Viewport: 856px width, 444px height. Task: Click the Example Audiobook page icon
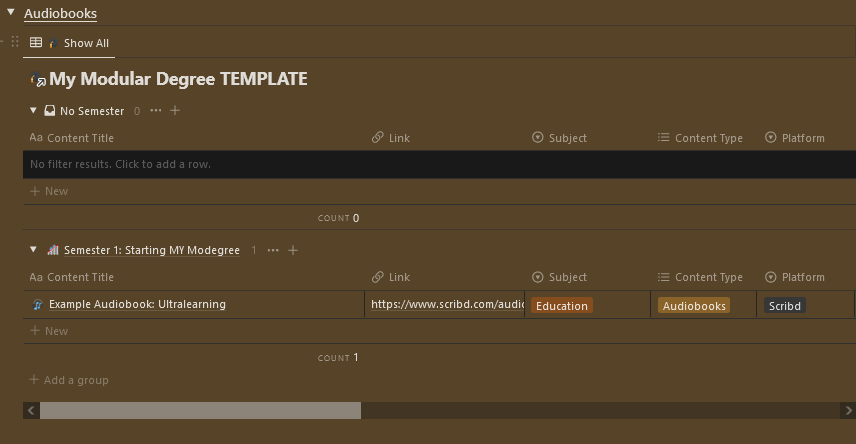[x=37, y=305]
